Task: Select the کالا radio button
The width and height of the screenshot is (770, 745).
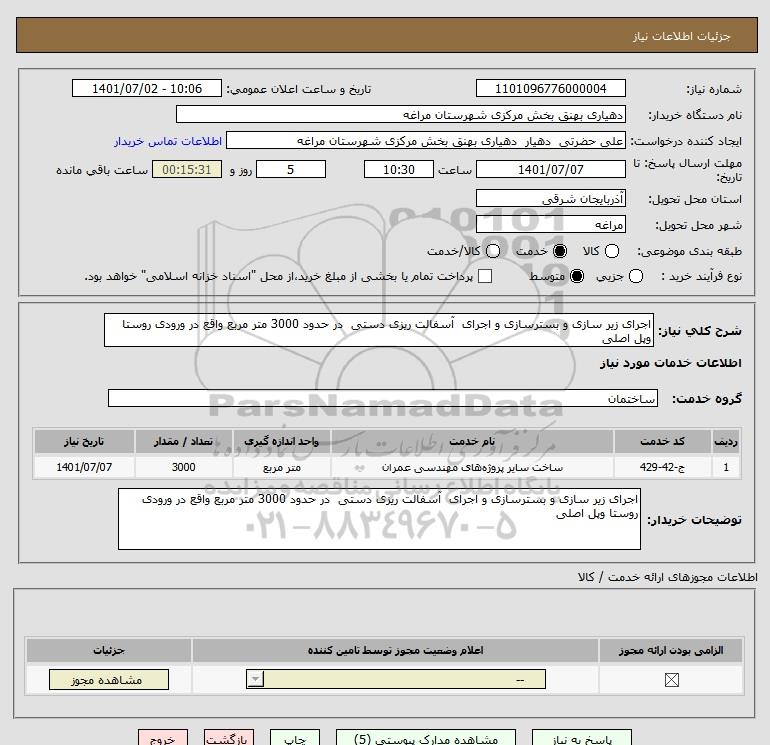Action: pyautogui.click(x=612, y=251)
